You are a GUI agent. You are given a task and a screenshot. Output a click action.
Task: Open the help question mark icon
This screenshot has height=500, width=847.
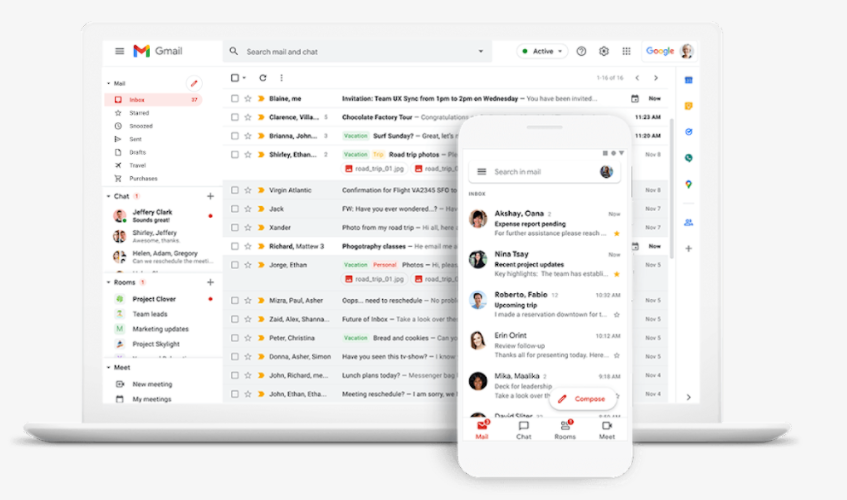[581, 51]
